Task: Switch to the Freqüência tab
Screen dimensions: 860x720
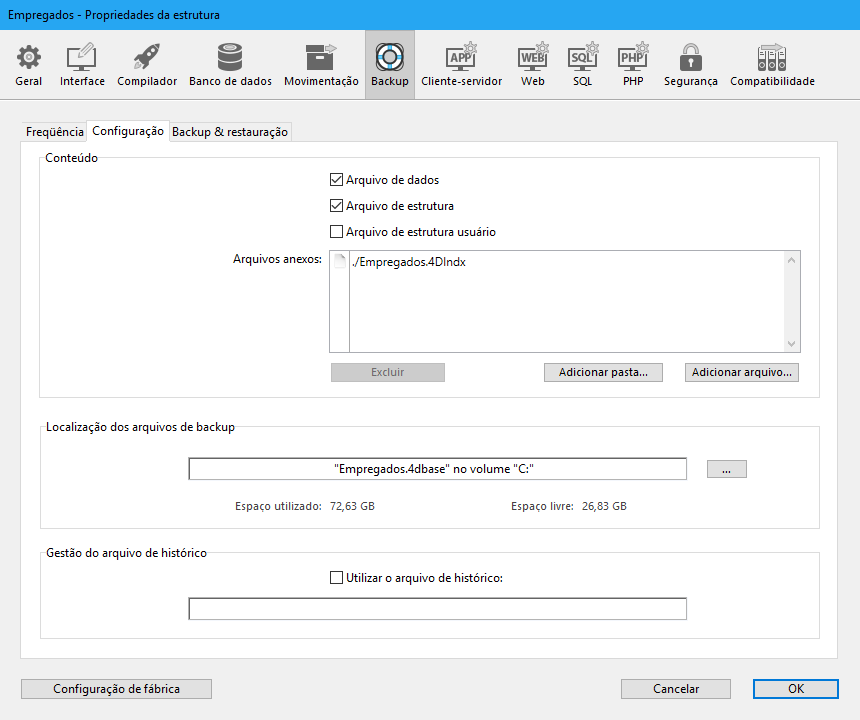Action: (x=55, y=132)
